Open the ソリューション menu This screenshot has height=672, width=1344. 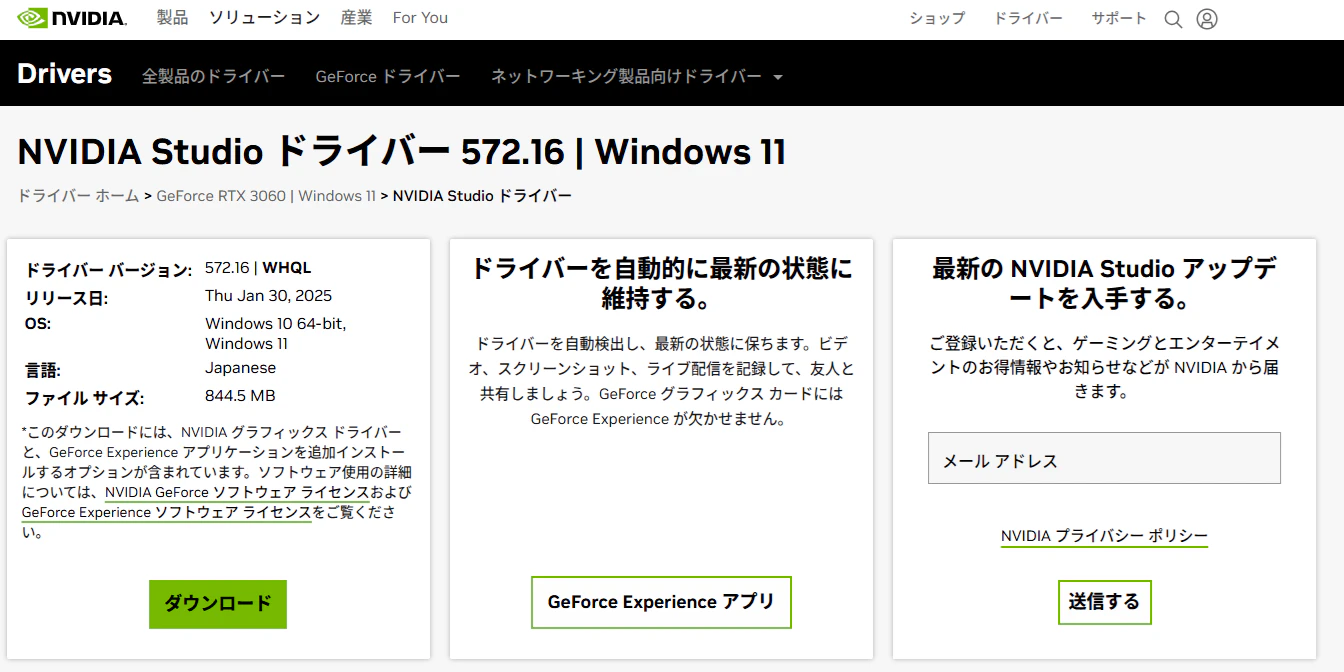264,18
